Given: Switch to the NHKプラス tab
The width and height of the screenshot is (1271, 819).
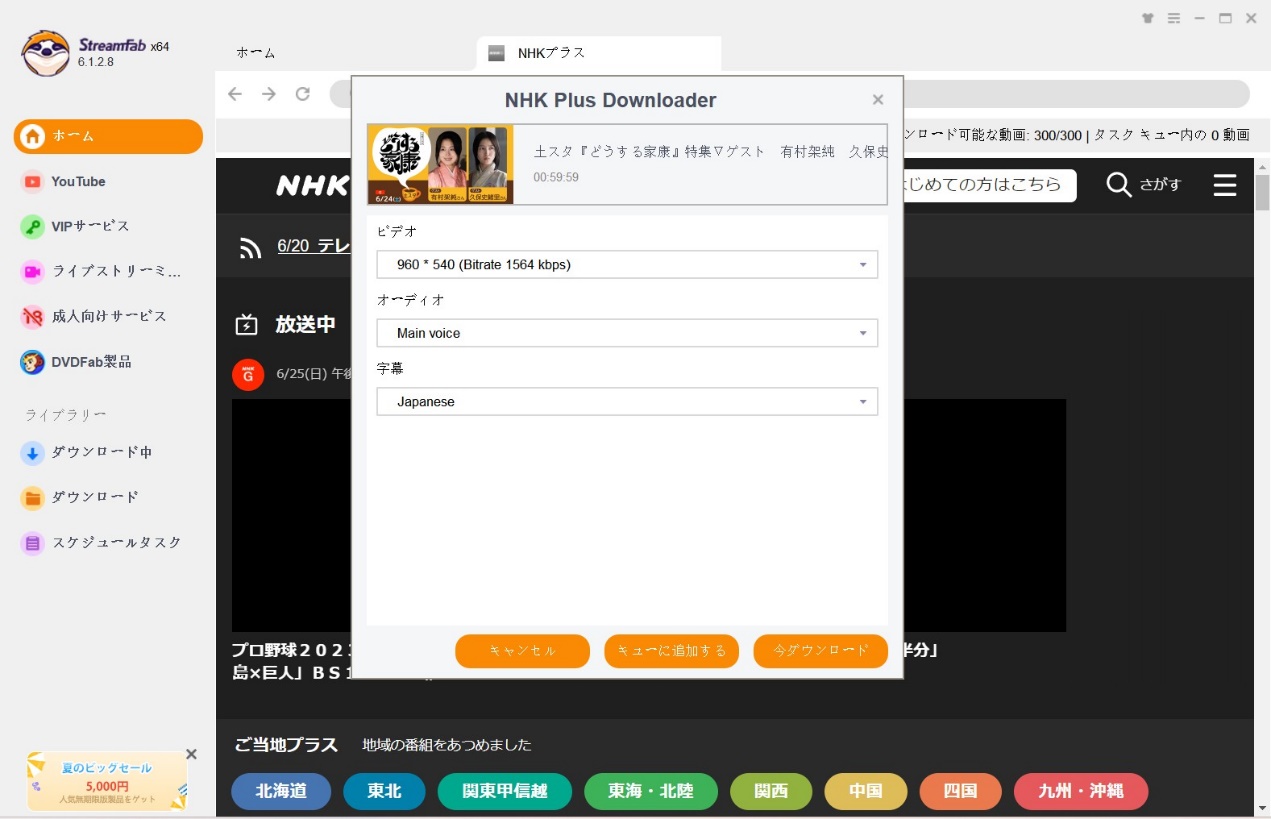Looking at the screenshot, I should (x=598, y=53).
